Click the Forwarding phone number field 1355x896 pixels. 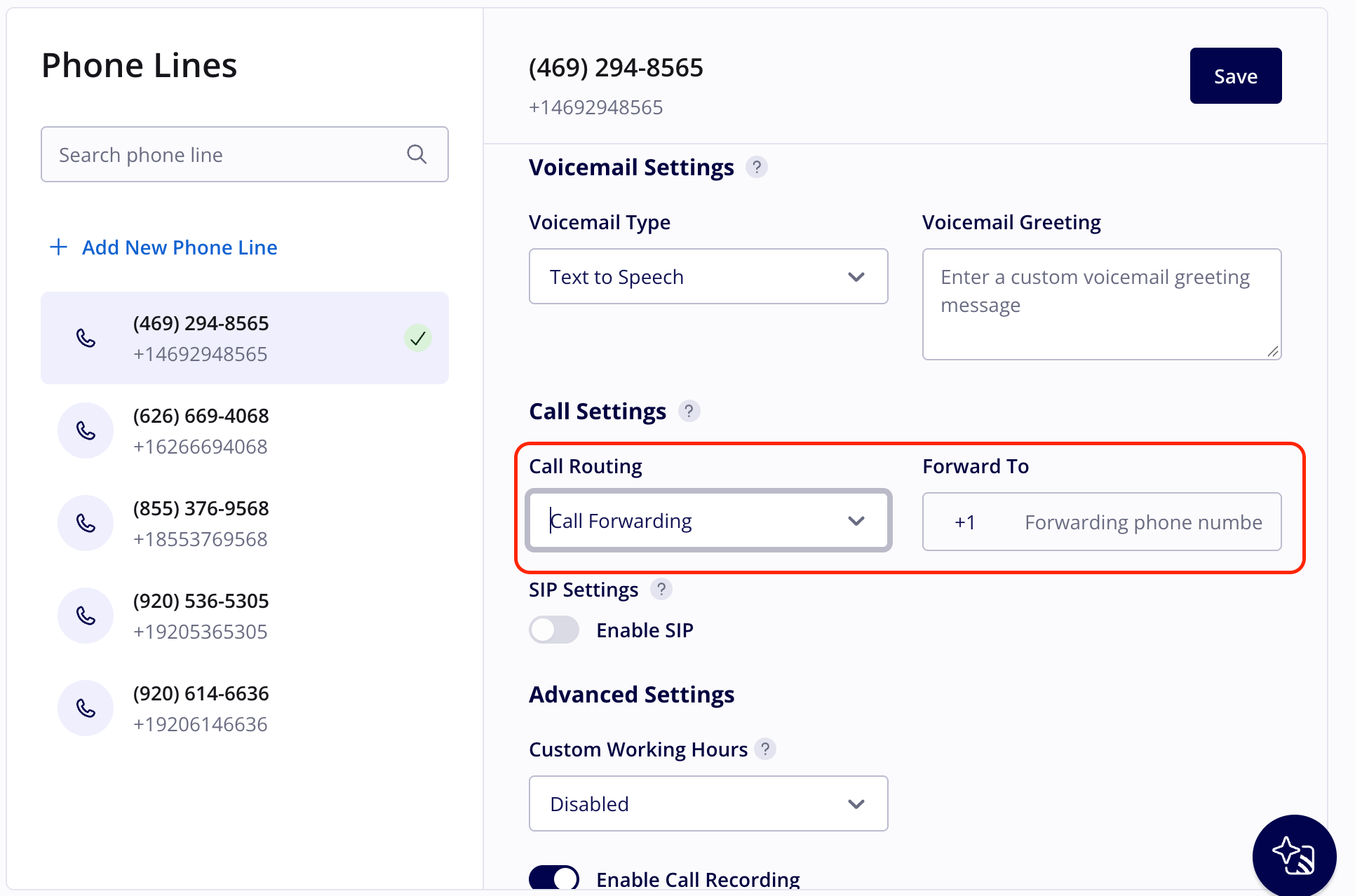[1143, 522]
